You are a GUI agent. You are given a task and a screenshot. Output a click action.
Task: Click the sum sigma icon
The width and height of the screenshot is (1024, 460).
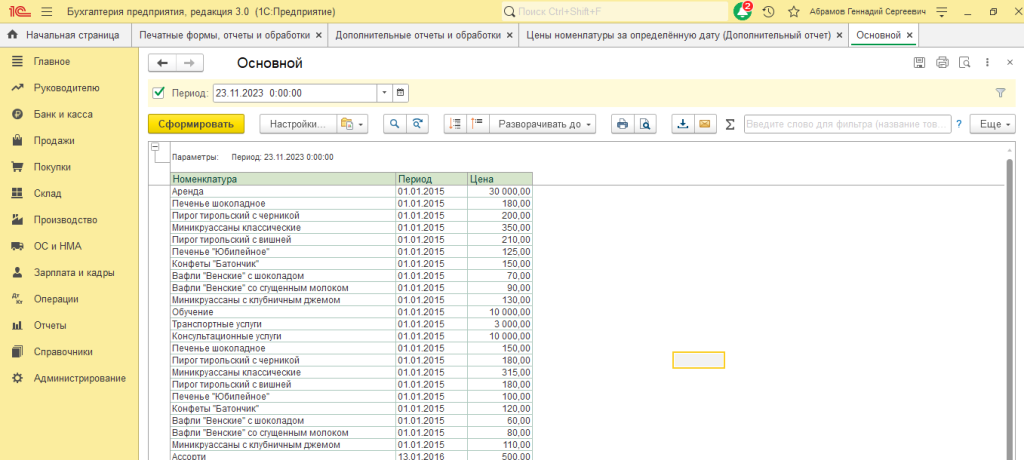[729, 124]
